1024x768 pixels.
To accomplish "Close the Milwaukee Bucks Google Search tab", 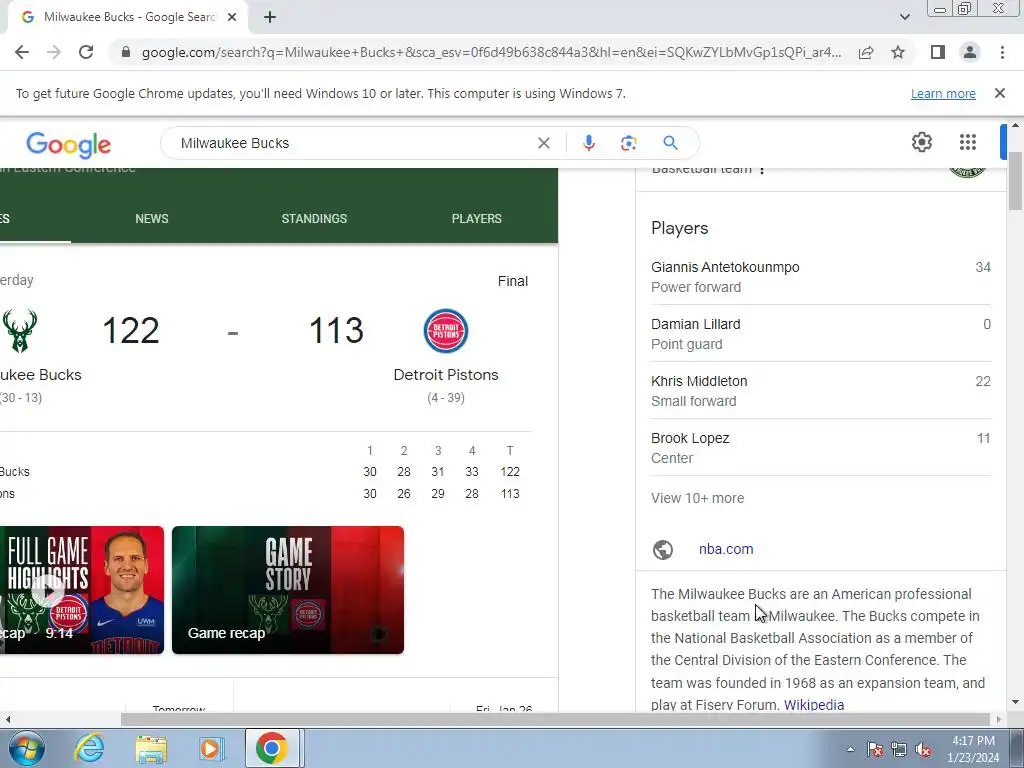I will coord(232,18).
